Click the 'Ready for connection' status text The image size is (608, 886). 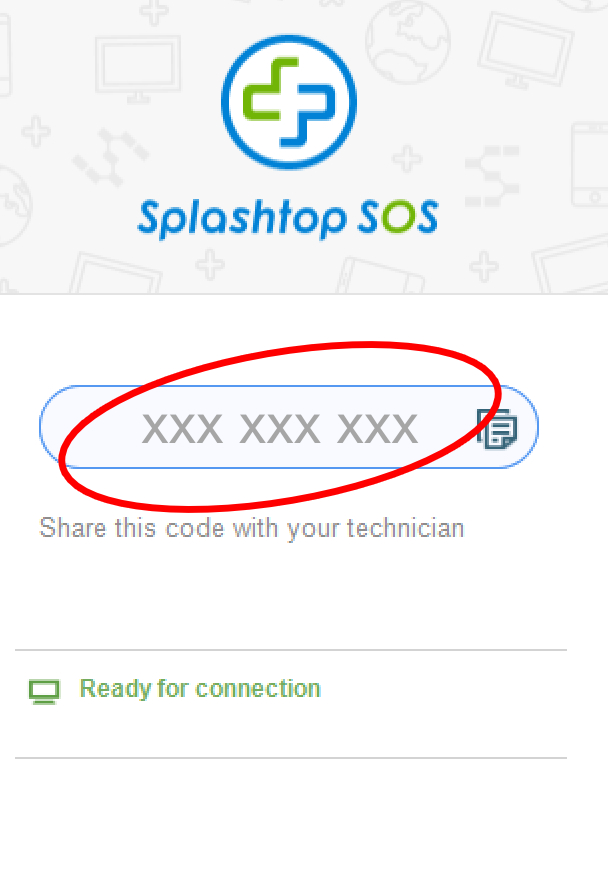[200, 689]
